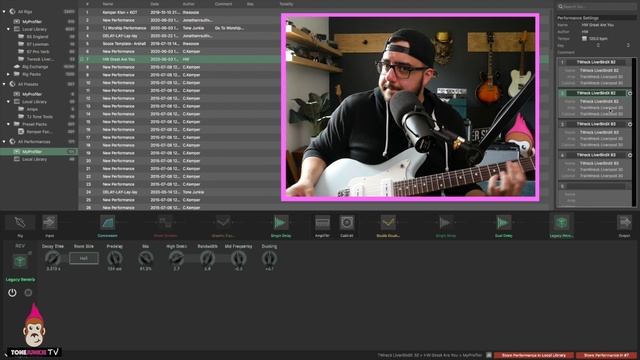
Task: Sort list by Name column header
Action: click(x=108, y=4)
